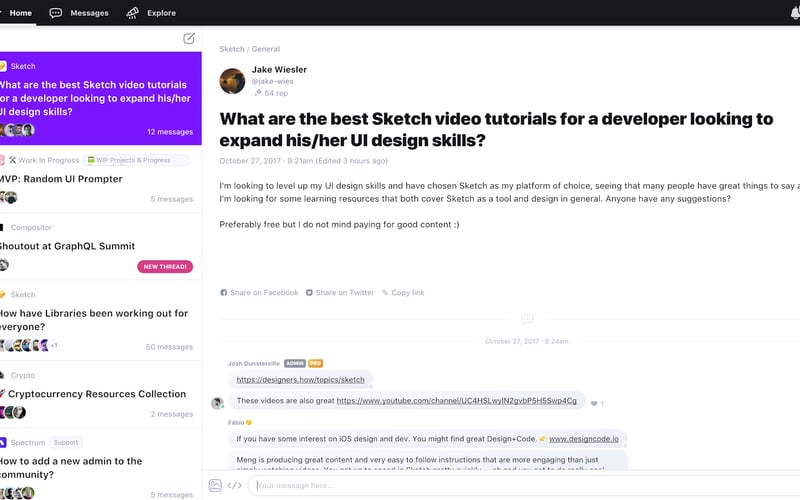Screen dimensions: 800x500
Task: Open notifications bell icon
Action: tap(795, 13)
